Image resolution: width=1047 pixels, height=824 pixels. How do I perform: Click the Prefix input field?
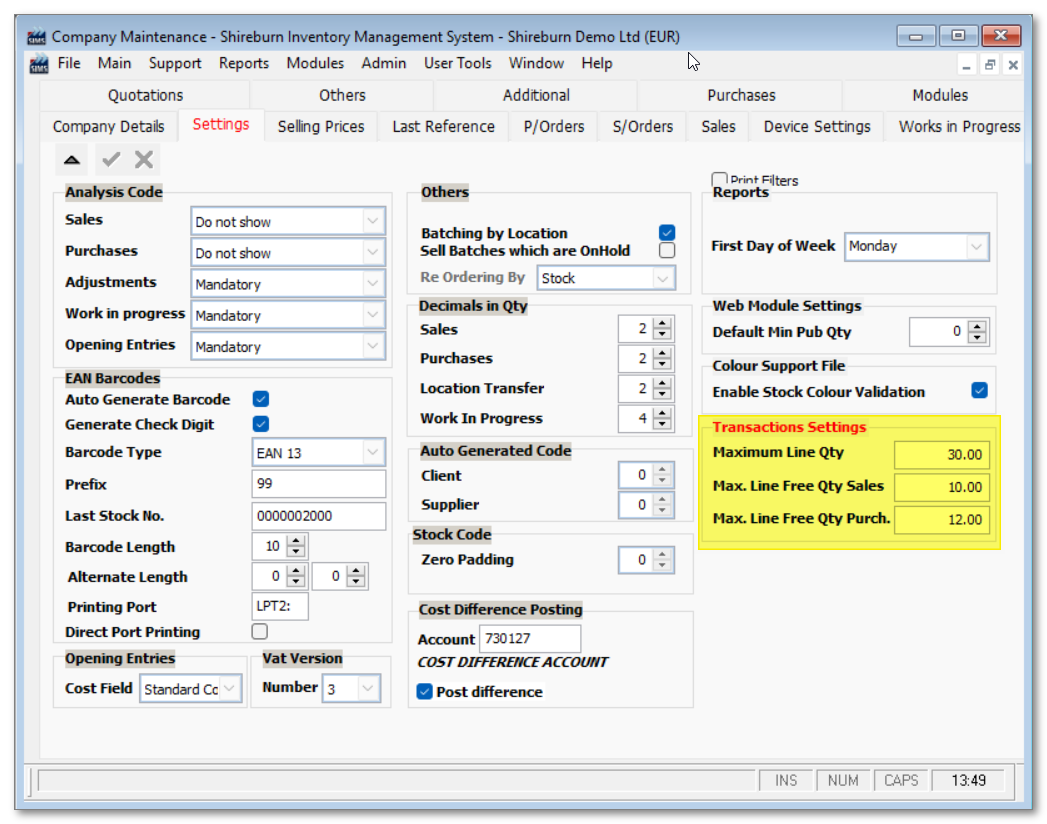point(319,483)
